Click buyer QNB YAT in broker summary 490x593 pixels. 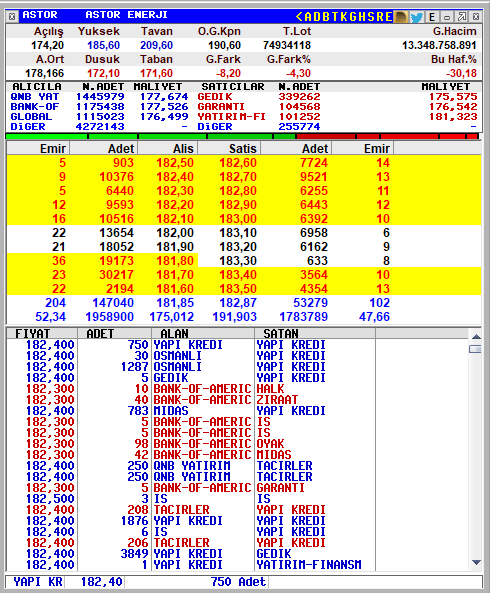click(34, 97)
